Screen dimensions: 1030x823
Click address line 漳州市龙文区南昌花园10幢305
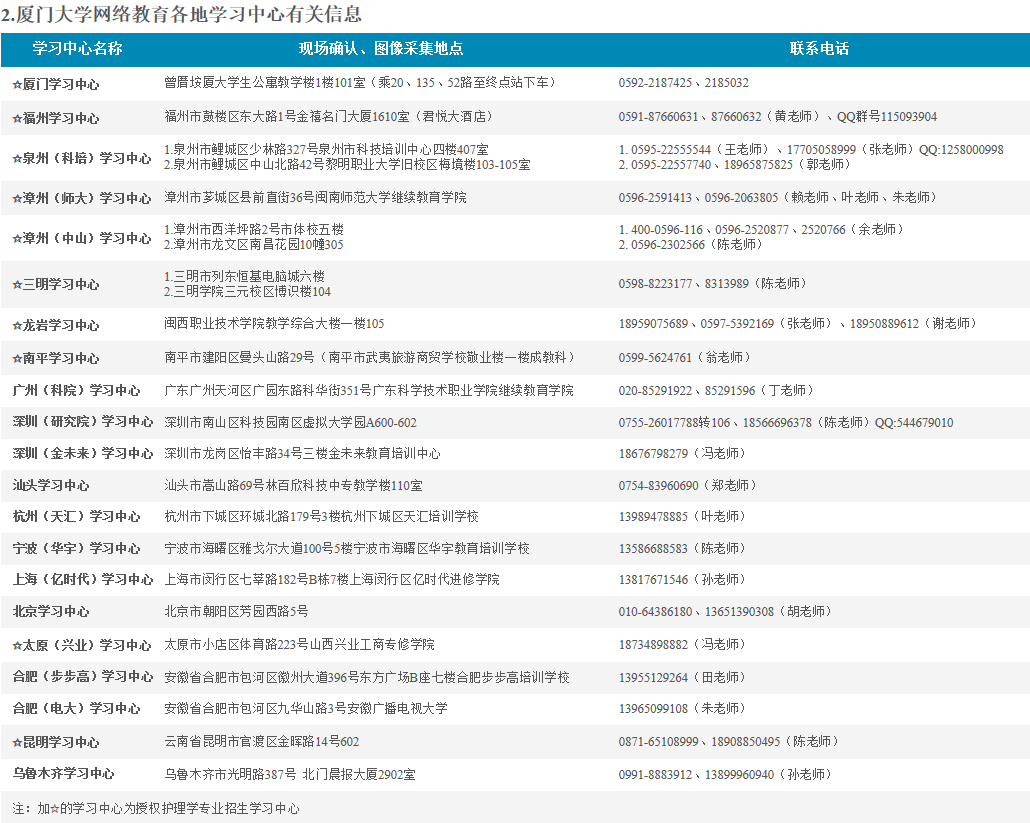coord(254,245)
